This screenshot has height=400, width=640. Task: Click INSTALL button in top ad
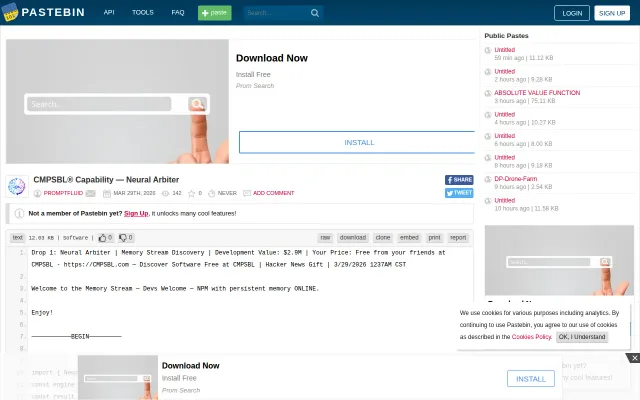pyautogui.click(x=359, y=142)
